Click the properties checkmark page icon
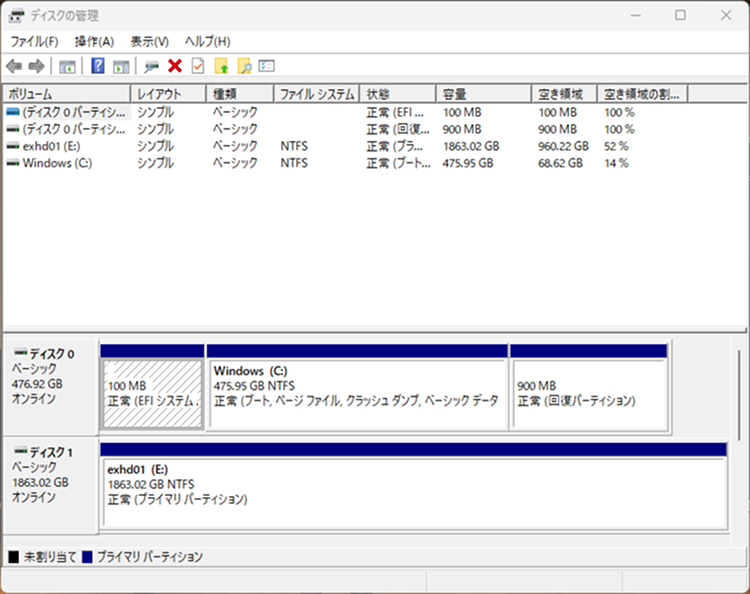Viewport: 750px width, 594px height. tap(198, 66)
